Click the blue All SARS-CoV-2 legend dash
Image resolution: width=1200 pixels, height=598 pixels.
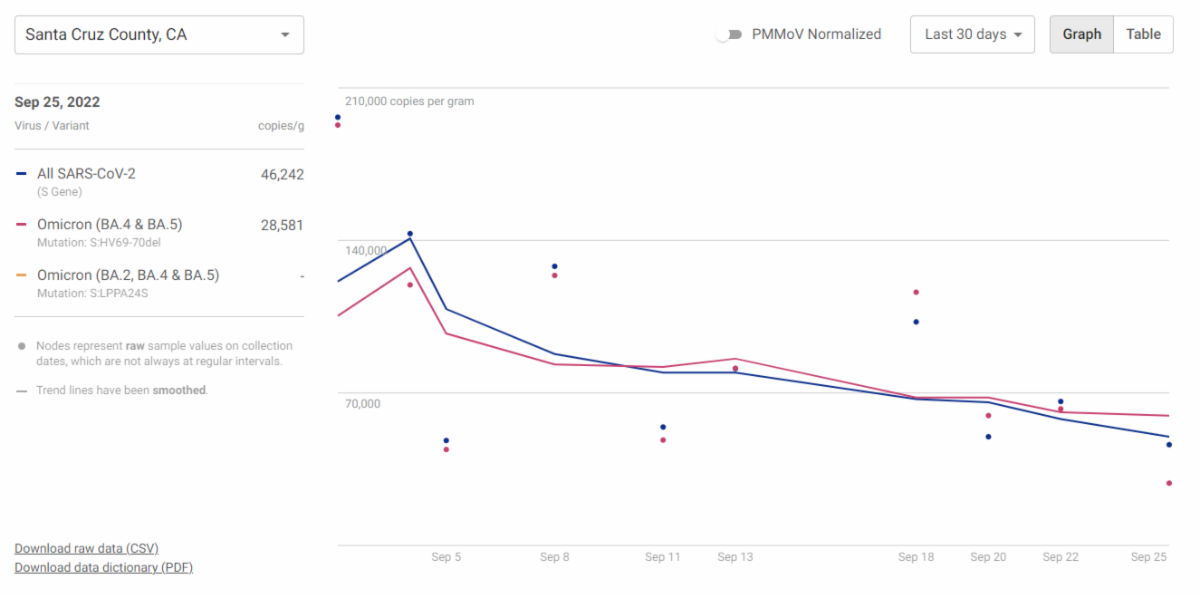(22, 174)
